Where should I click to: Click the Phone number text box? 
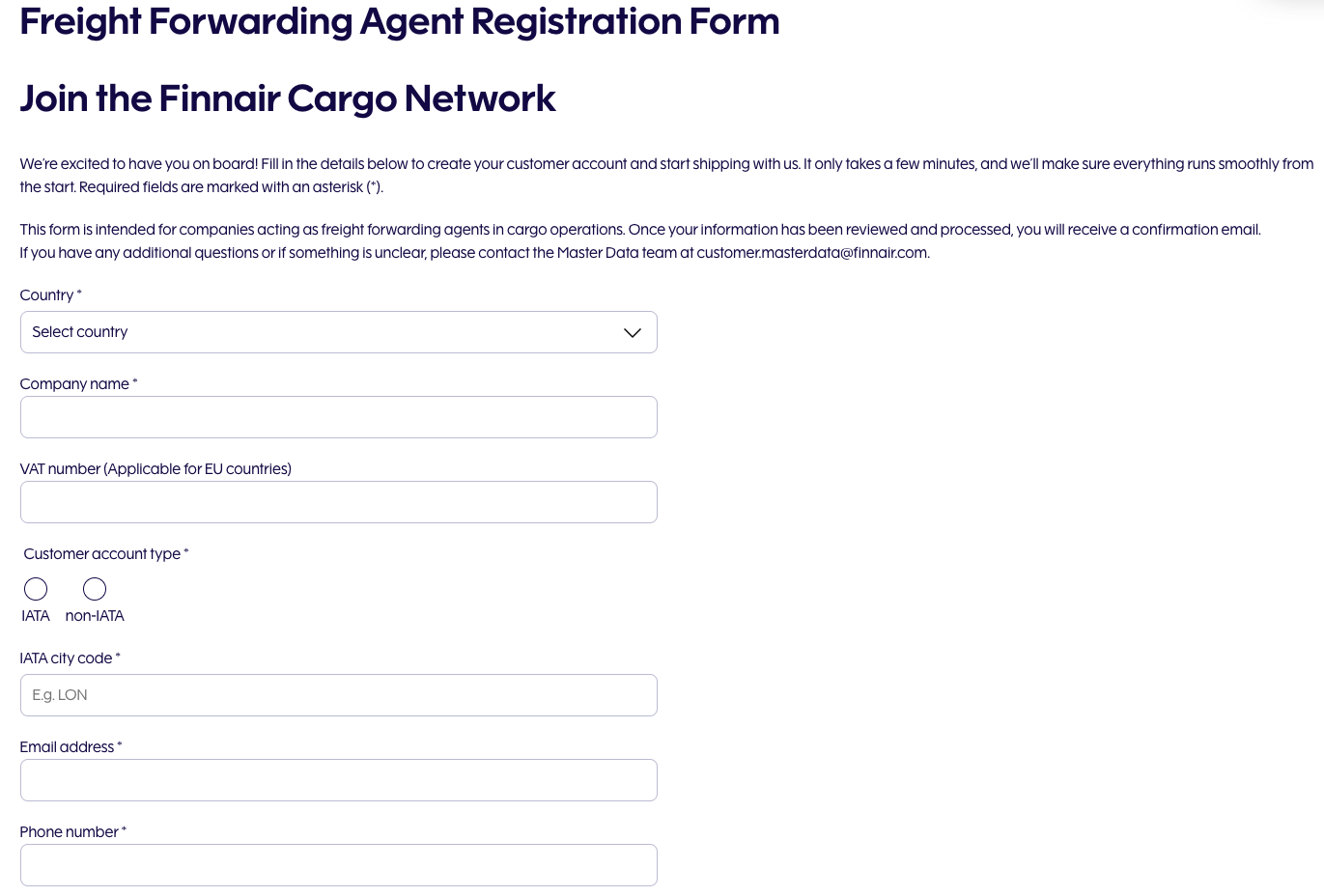coord(338,865)
